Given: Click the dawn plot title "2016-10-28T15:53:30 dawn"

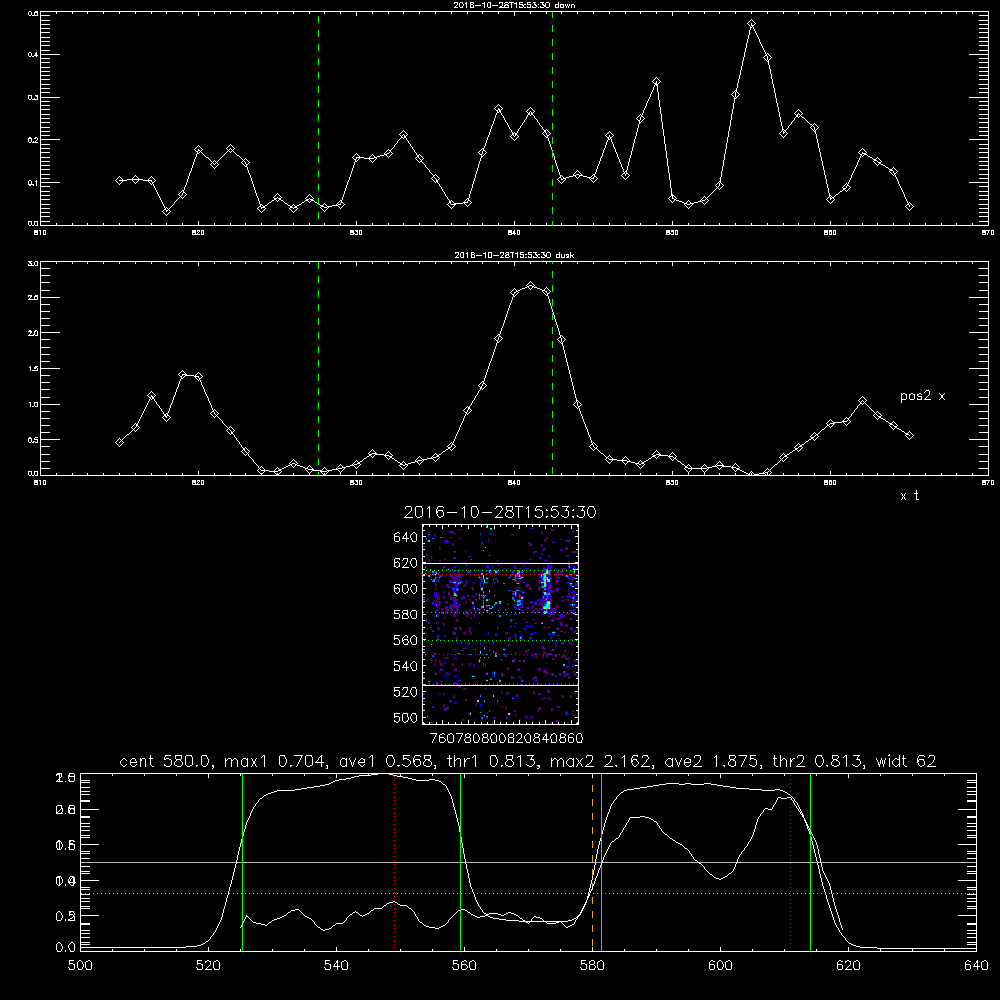Looking at the screenshot, I should coord(514,5).
